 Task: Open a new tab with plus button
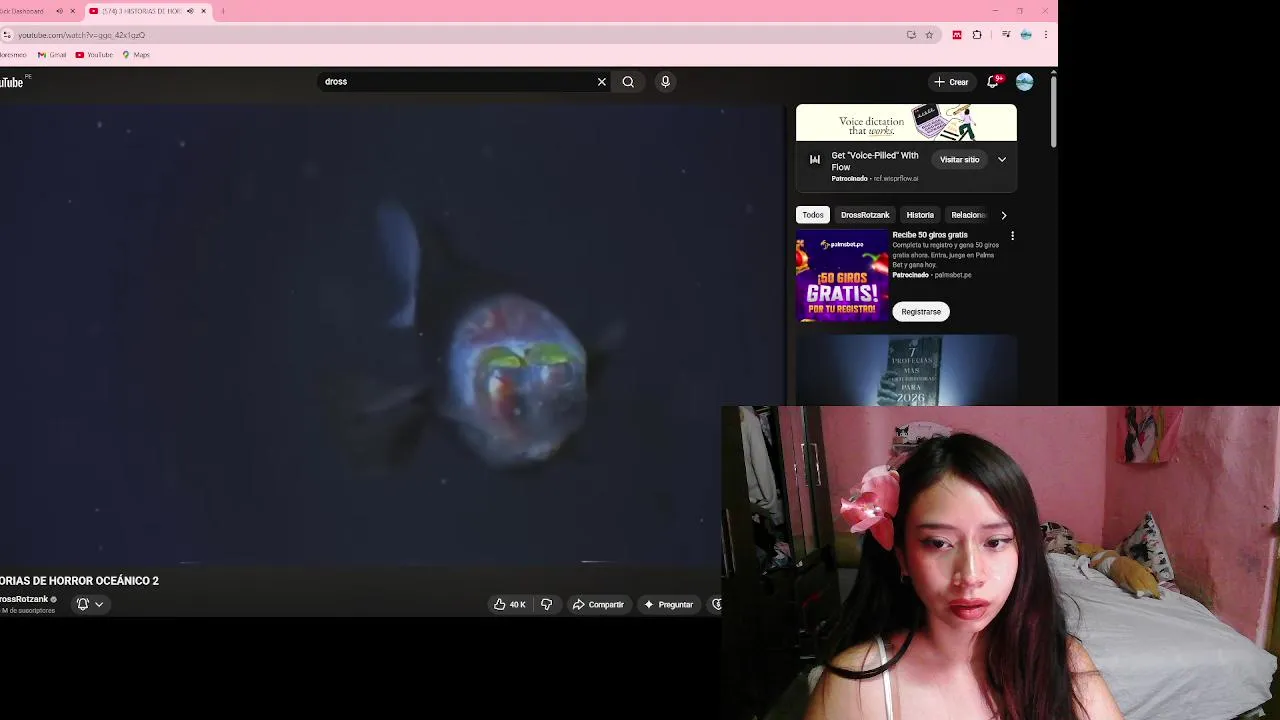pyautogui.click(x=223, y=11)
